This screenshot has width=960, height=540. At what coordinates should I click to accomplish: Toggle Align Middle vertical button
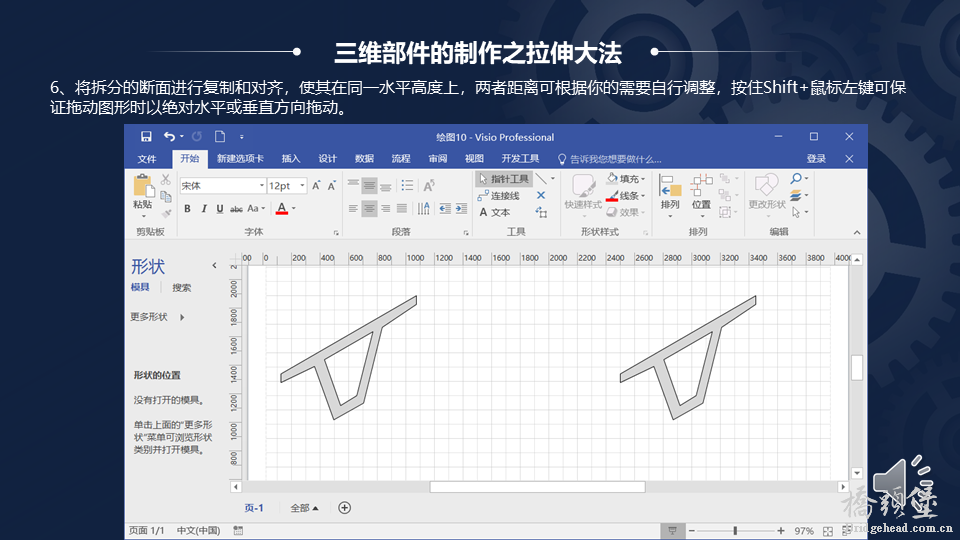tap(369, 185)
